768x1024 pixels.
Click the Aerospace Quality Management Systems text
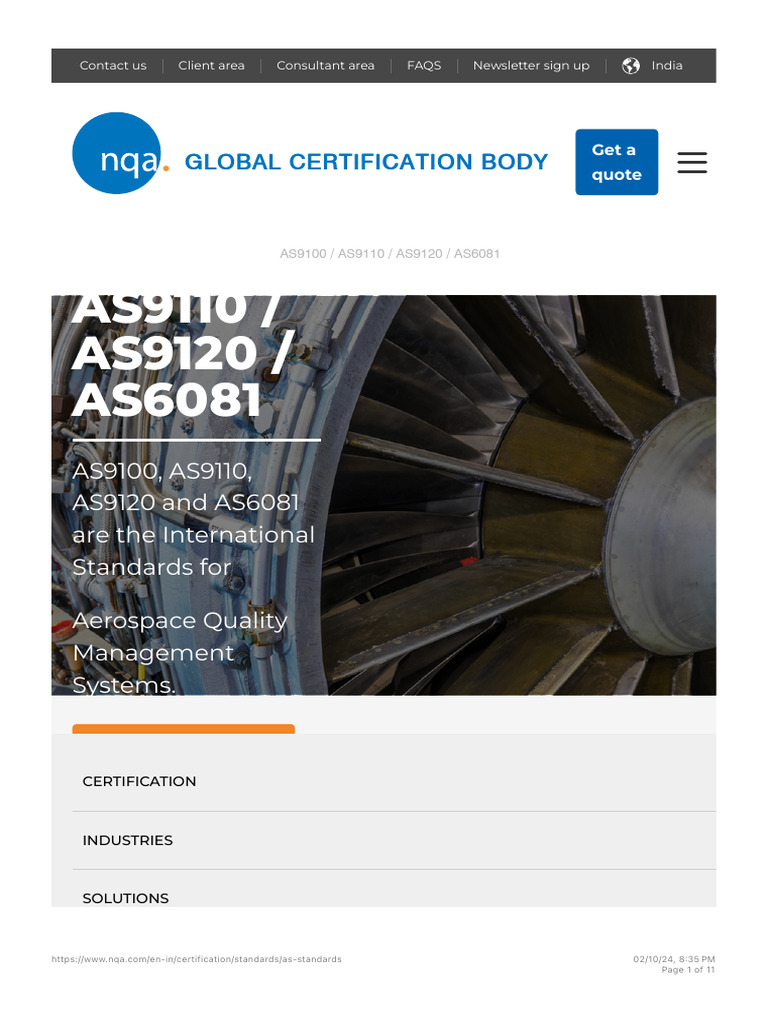coord(180,652)
